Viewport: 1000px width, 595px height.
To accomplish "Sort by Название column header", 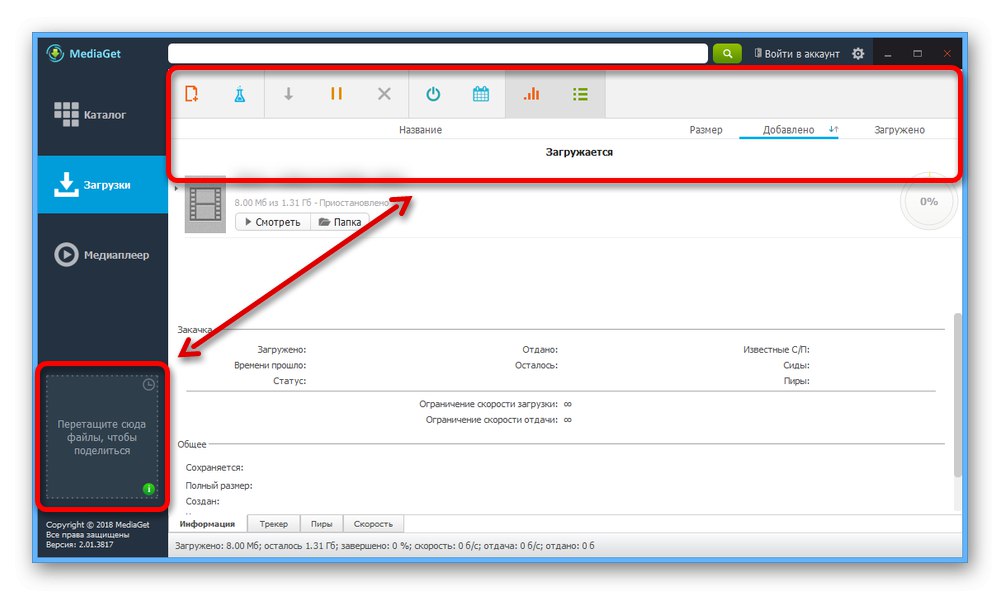I will pos(420,129).
